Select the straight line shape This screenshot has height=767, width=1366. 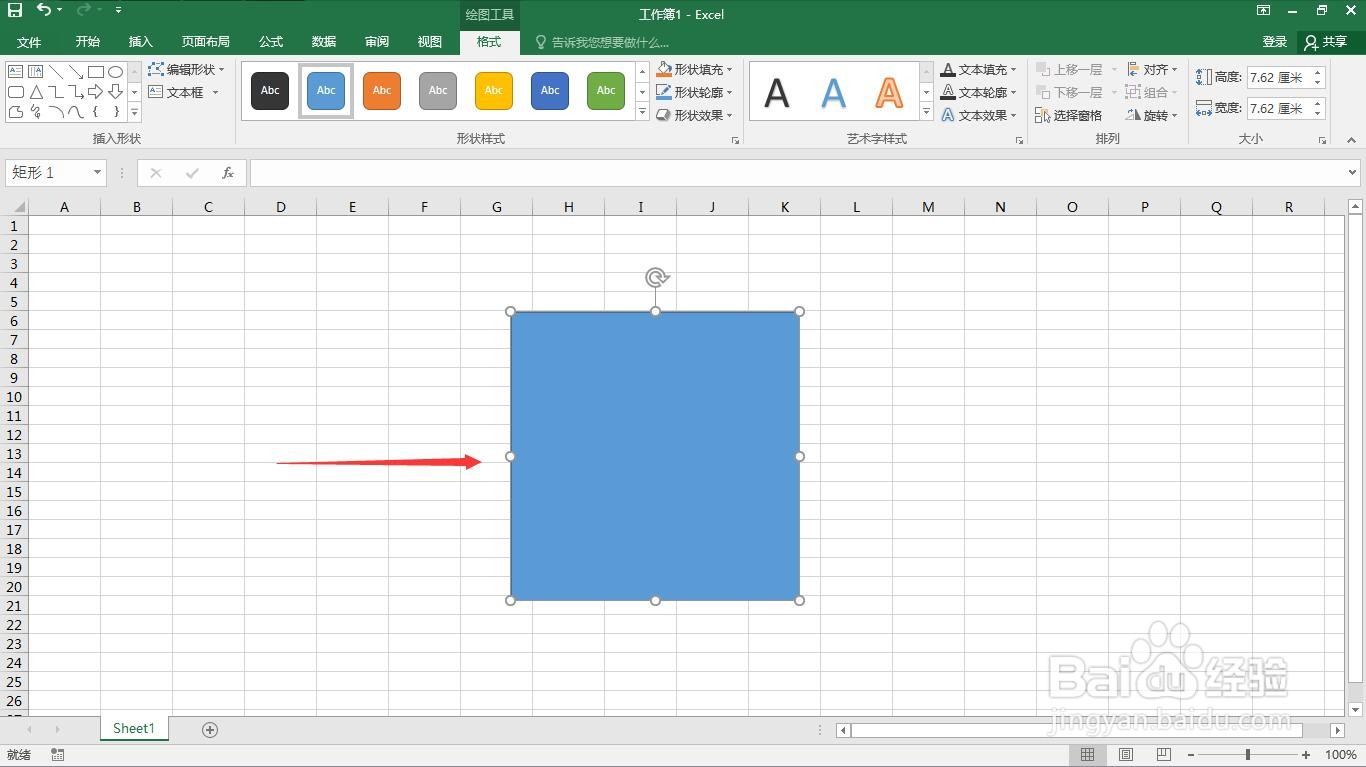[x=56, y=71]
